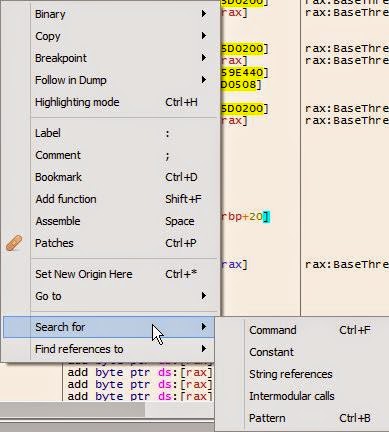The width and height of the screenshot is (389, 432).
Task: Click the horizontal scrollbar below disassembly
Action: (x=107, y=410)
